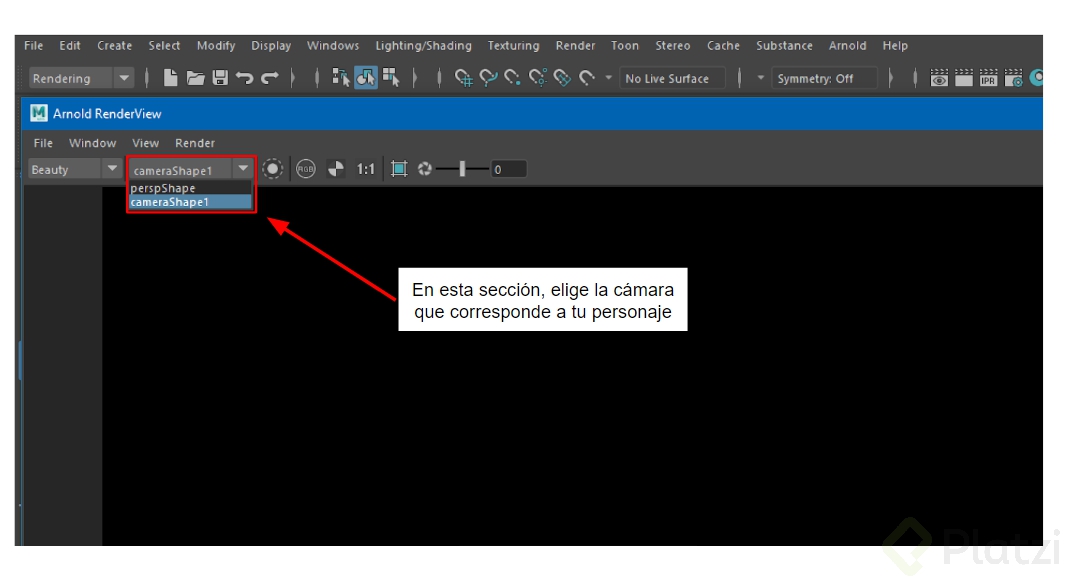
Task: Create a new scene file
Action: [x=171, y=78]
